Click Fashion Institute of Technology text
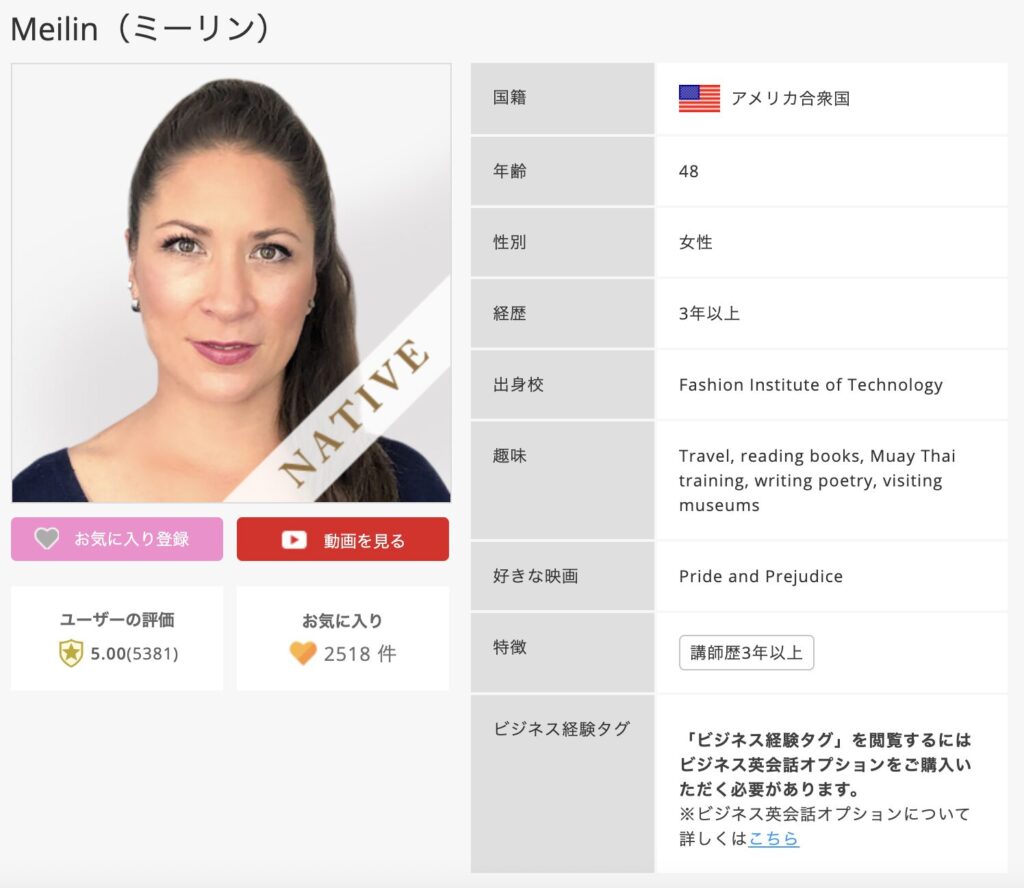 (x=810, y=385)
